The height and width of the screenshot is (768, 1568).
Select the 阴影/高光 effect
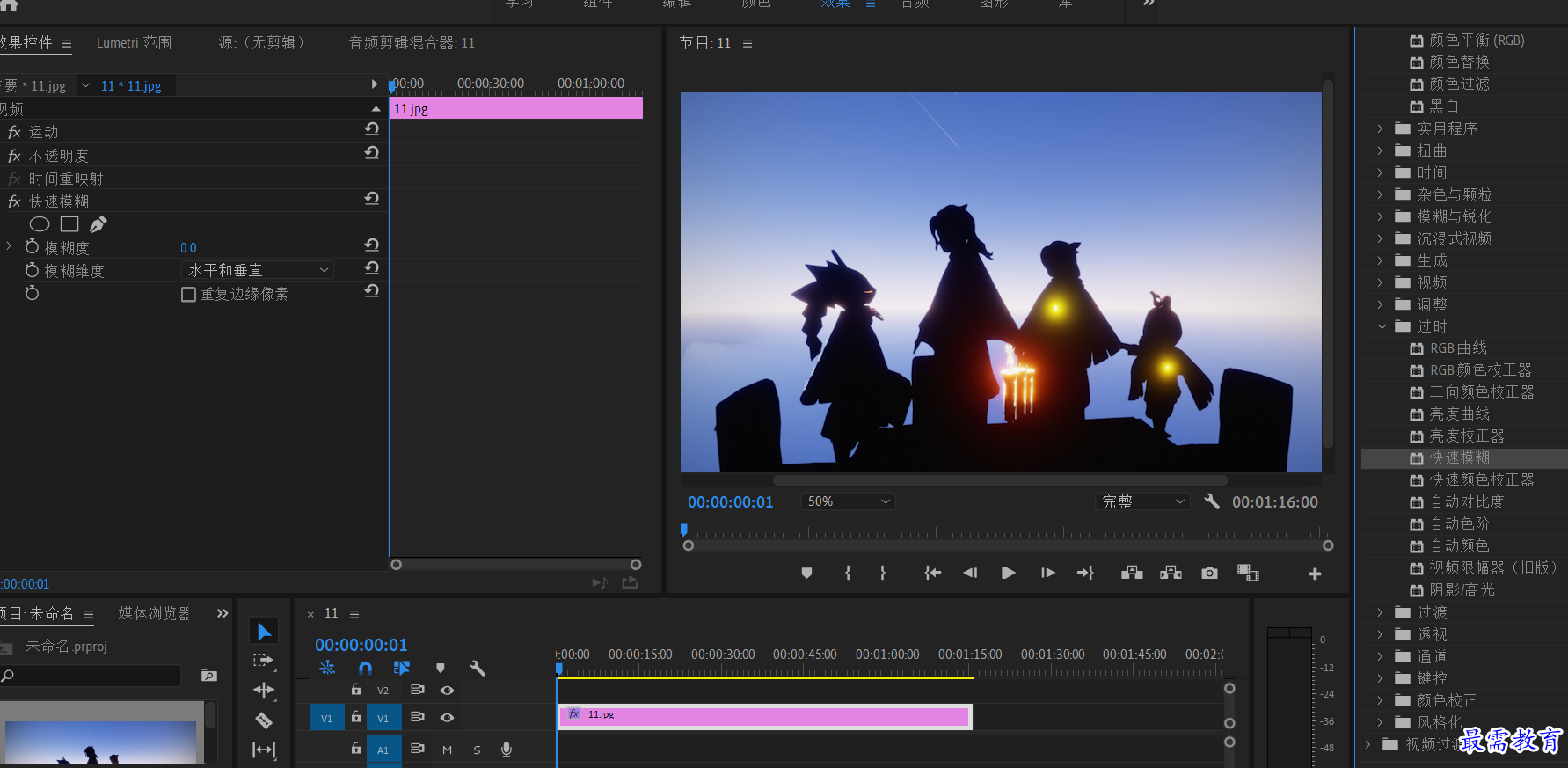coord(1462,590)
